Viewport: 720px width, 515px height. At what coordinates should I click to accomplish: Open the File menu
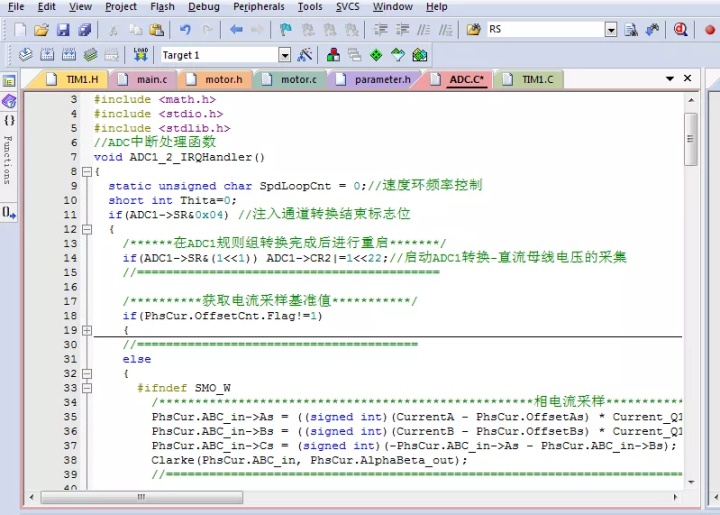[16, 7]
